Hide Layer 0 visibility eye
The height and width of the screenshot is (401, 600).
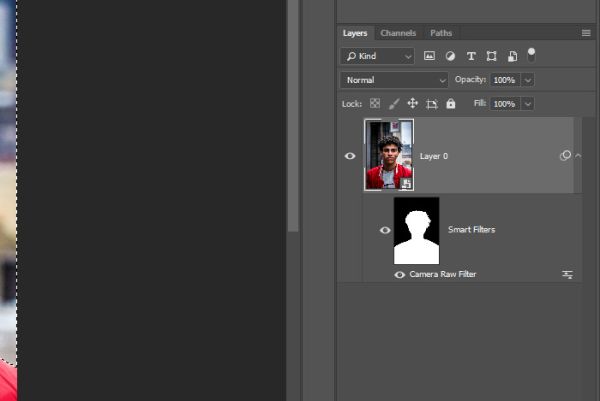[350, 156]
